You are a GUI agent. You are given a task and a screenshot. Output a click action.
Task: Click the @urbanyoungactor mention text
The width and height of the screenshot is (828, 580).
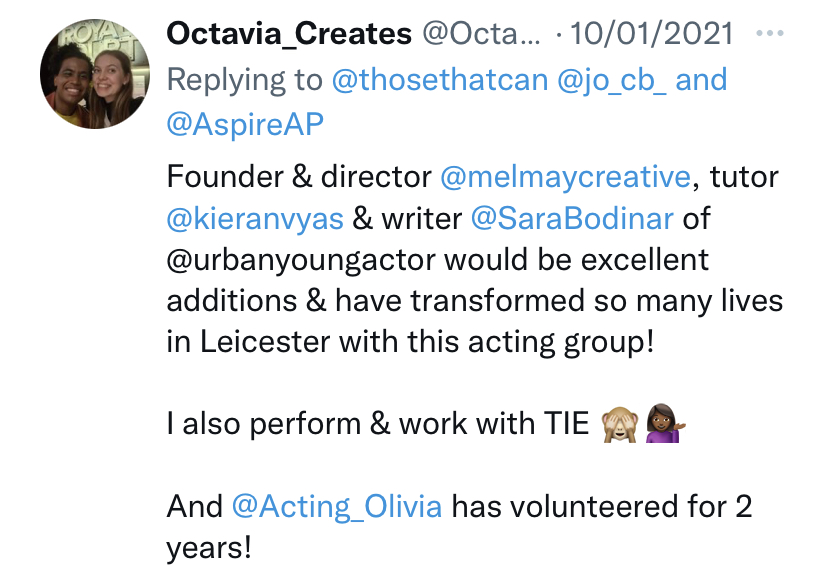point(301,260)
